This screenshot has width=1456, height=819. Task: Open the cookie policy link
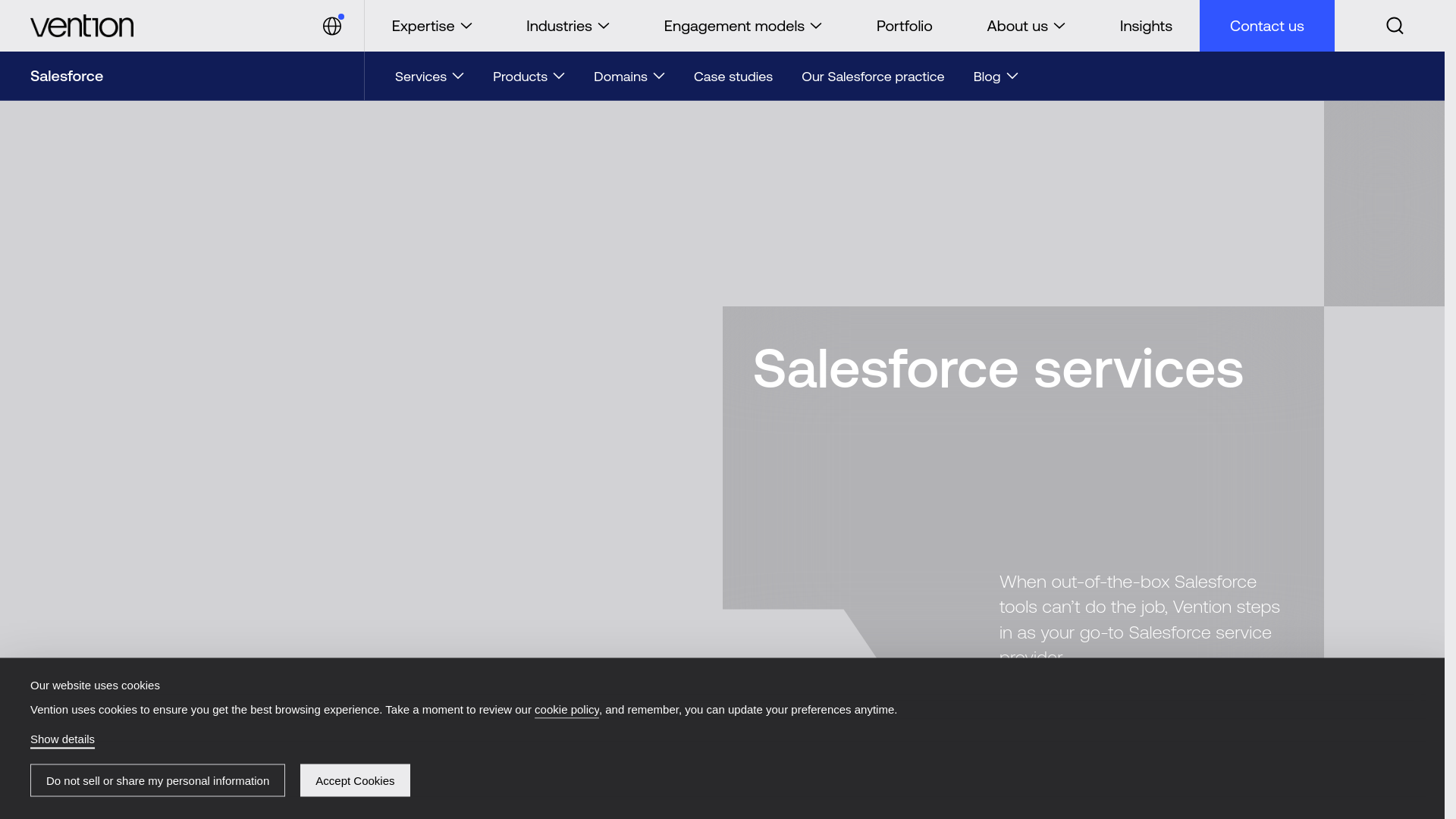pos(566,710)
